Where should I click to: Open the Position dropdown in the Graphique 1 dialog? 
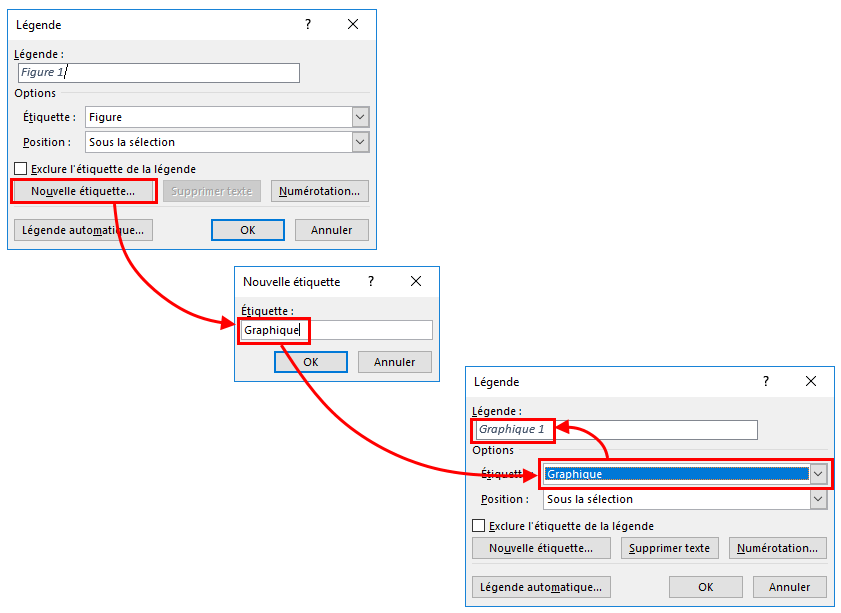click(818, 499)
